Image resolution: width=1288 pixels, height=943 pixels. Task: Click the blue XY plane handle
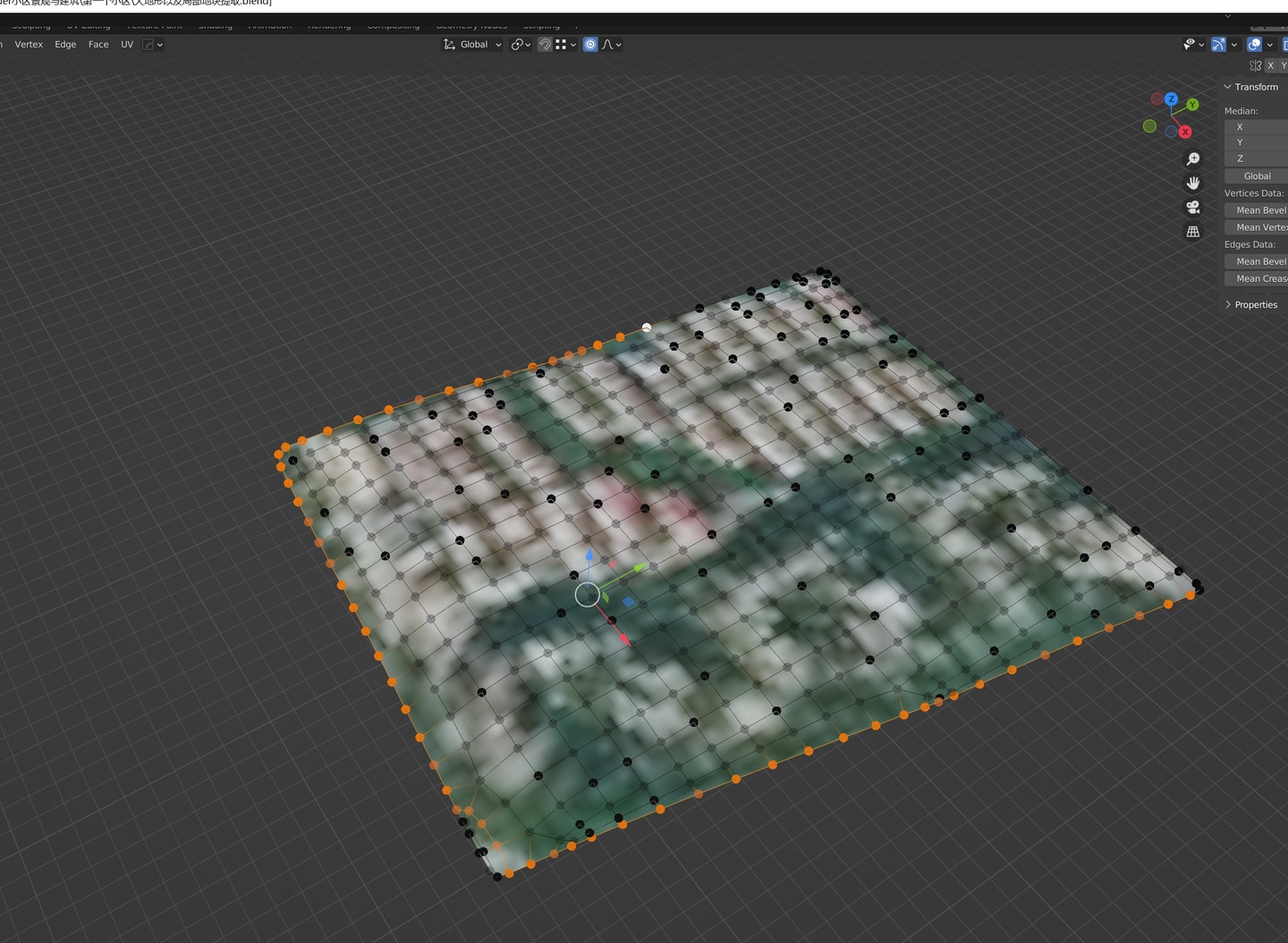click(628, 602)
